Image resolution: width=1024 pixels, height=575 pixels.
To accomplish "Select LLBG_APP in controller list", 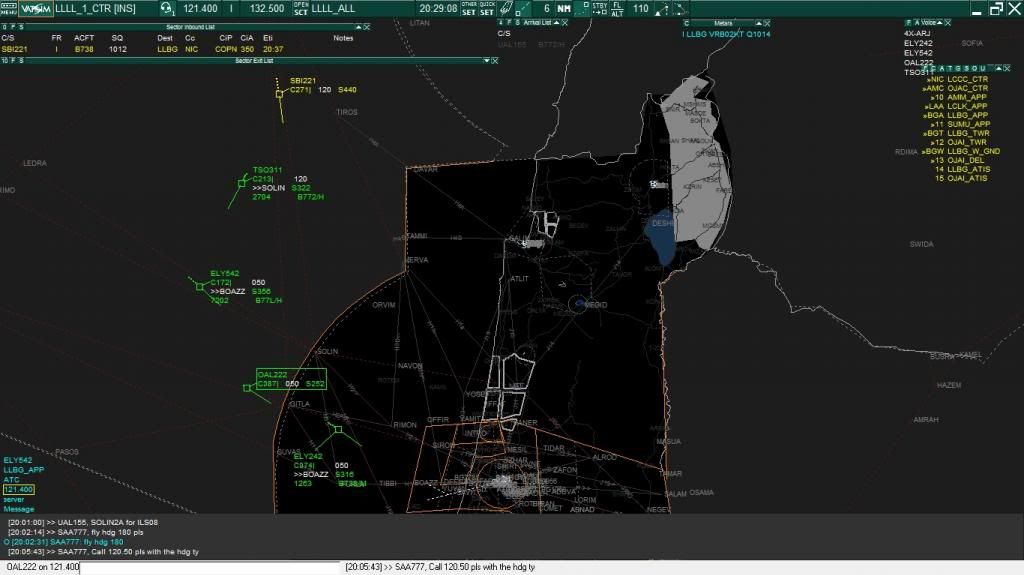I will point(967,115).
